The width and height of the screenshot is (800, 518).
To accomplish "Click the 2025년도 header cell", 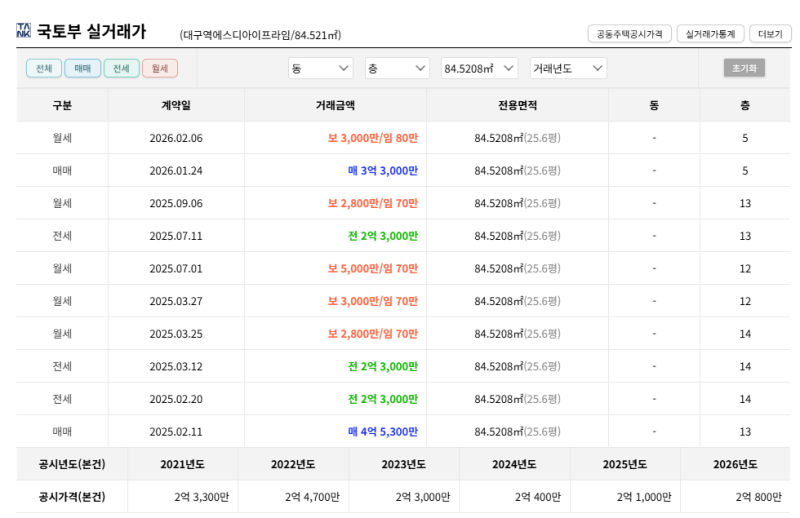I will click(625, 464).
